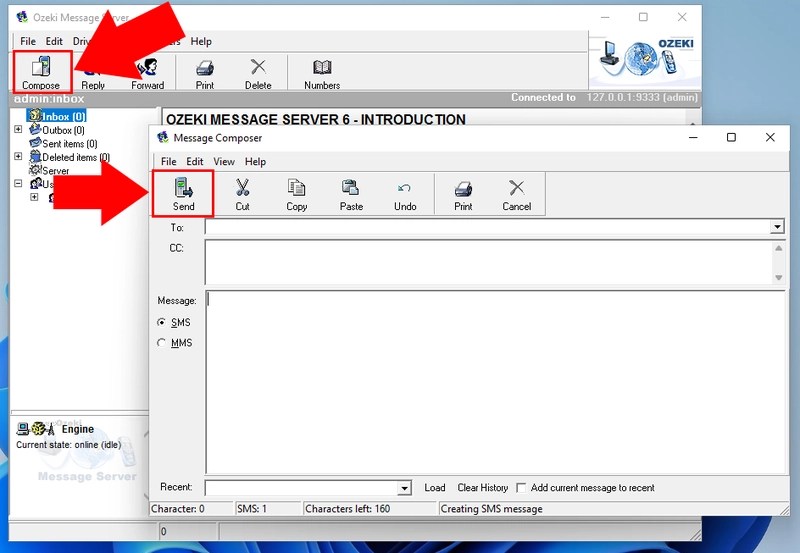Image resolution: width=800 pixels, height=553 pixels.
Task: Expand the child node under Users
Action: pos(34,196)
